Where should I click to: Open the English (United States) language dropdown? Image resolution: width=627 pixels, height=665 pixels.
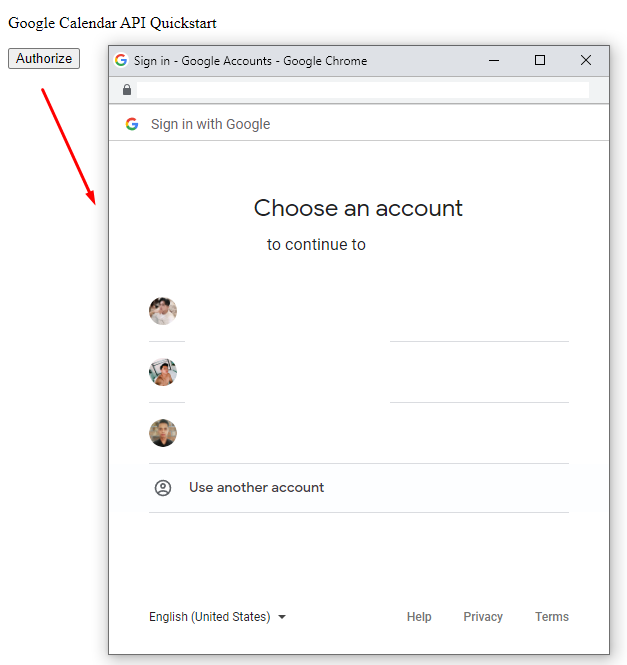coord(217,617)
